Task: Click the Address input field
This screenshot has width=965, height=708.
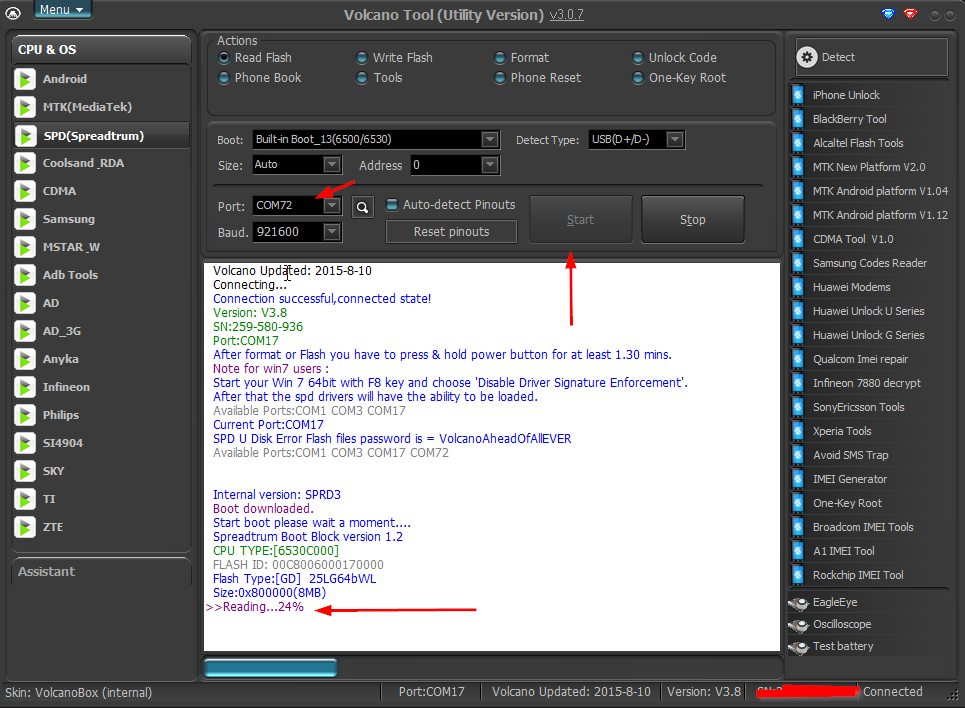Action: tap(446, 165)
